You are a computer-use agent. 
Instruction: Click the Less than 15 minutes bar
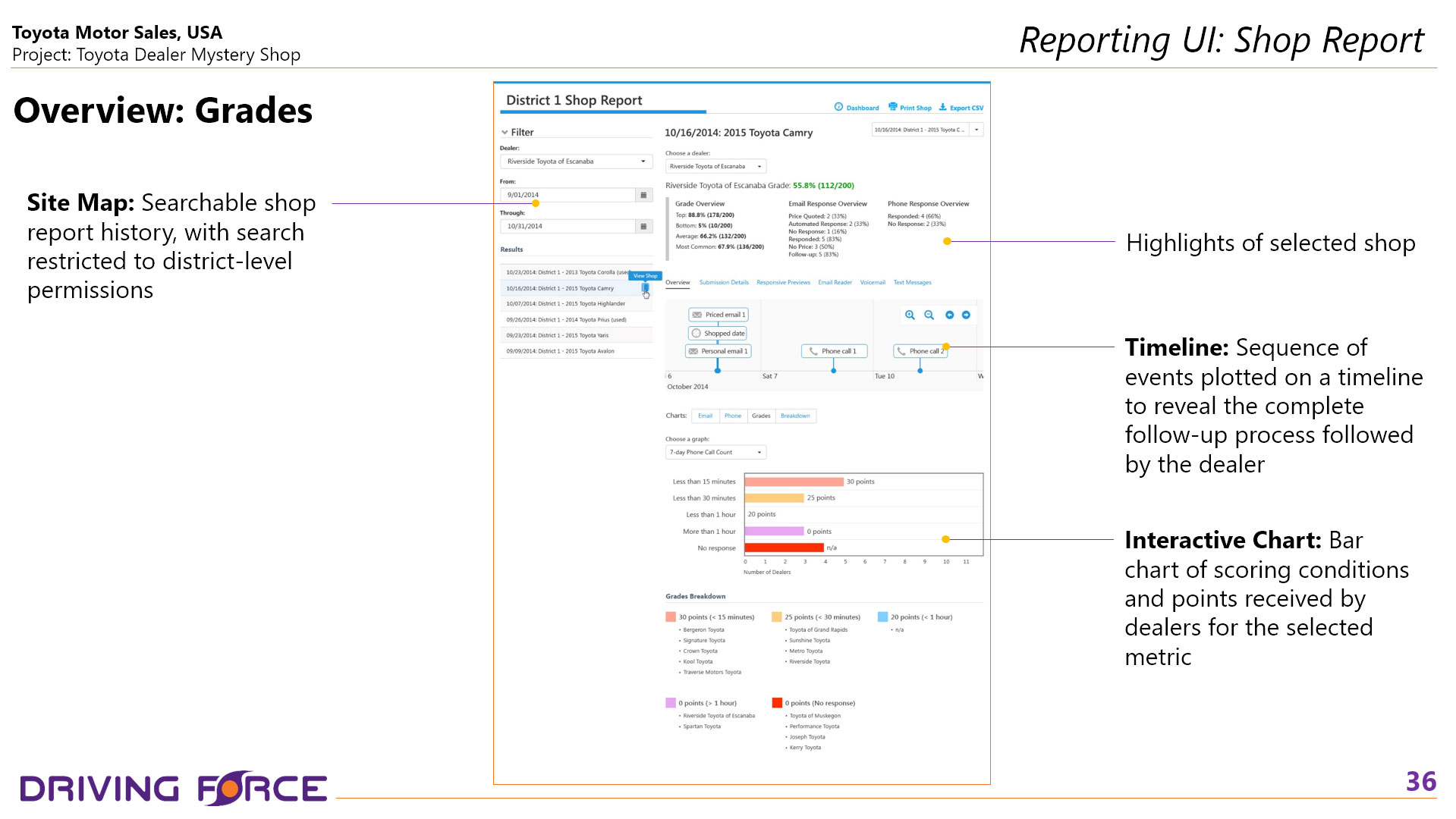[794, 482]
